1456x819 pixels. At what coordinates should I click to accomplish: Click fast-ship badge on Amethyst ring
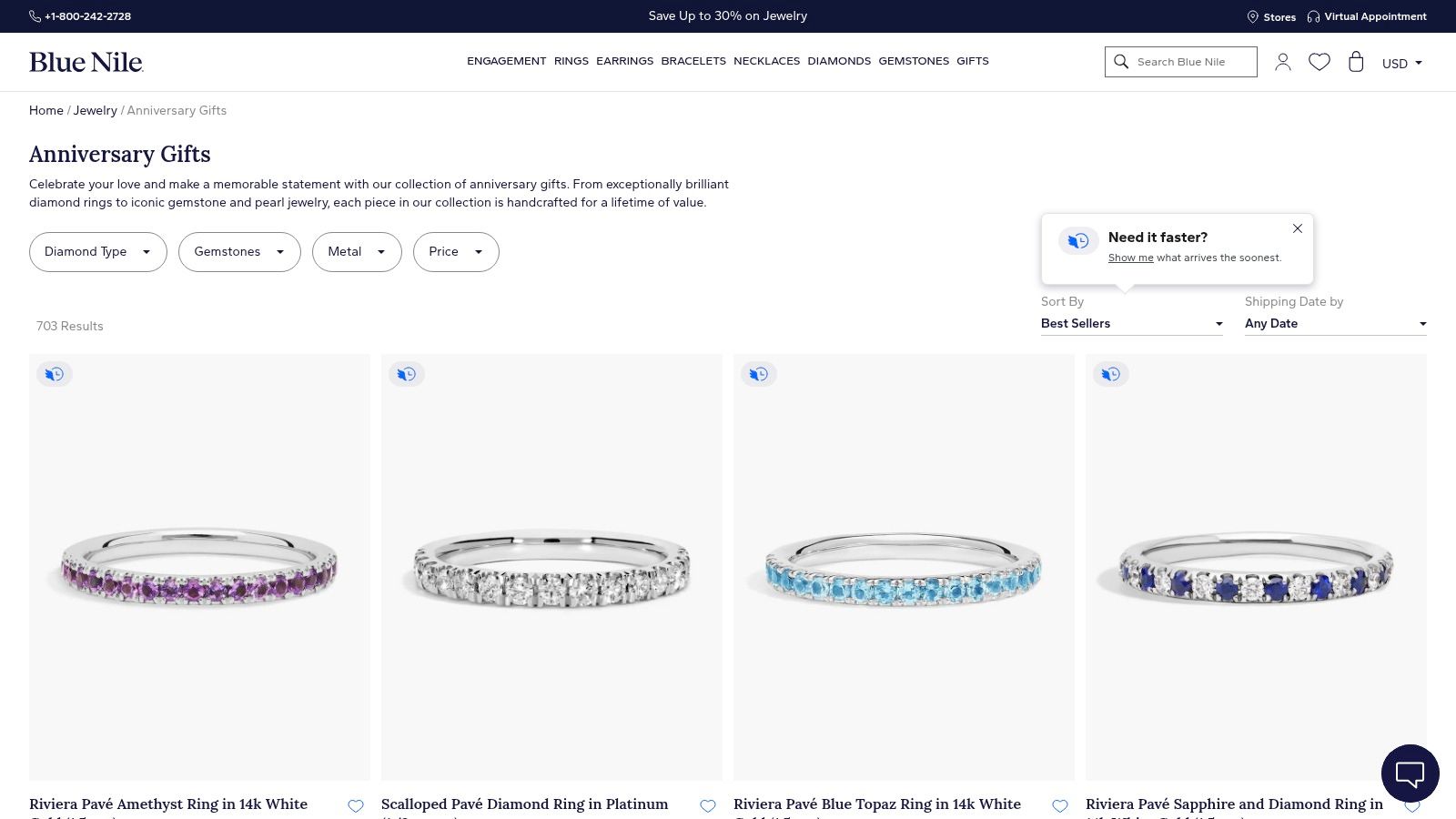[55, 374]
